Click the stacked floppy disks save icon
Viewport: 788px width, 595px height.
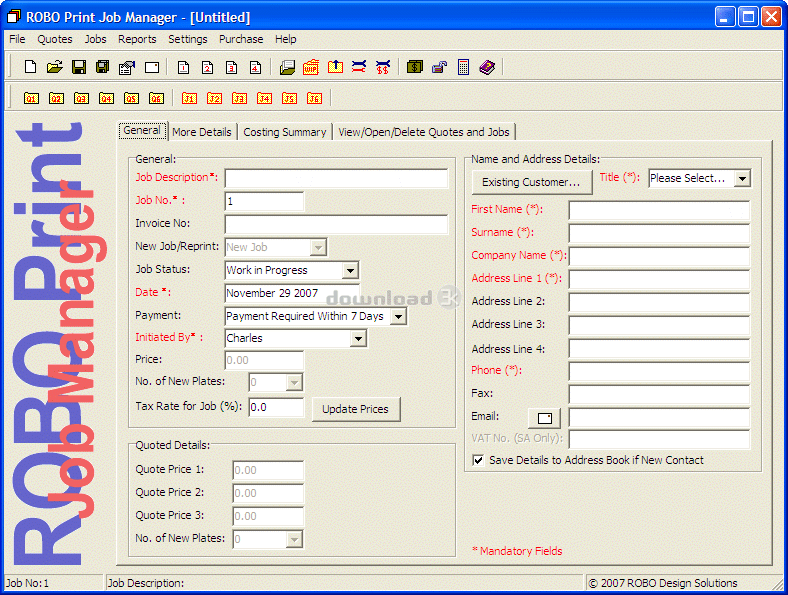103,67
